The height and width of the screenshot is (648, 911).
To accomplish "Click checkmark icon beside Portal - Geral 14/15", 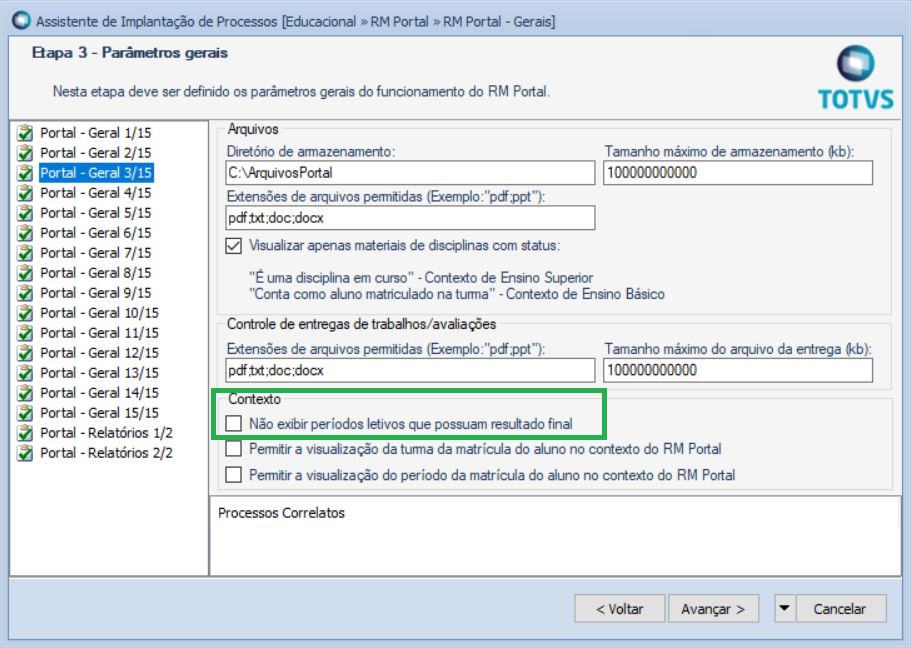I will (x=25, y=393).
